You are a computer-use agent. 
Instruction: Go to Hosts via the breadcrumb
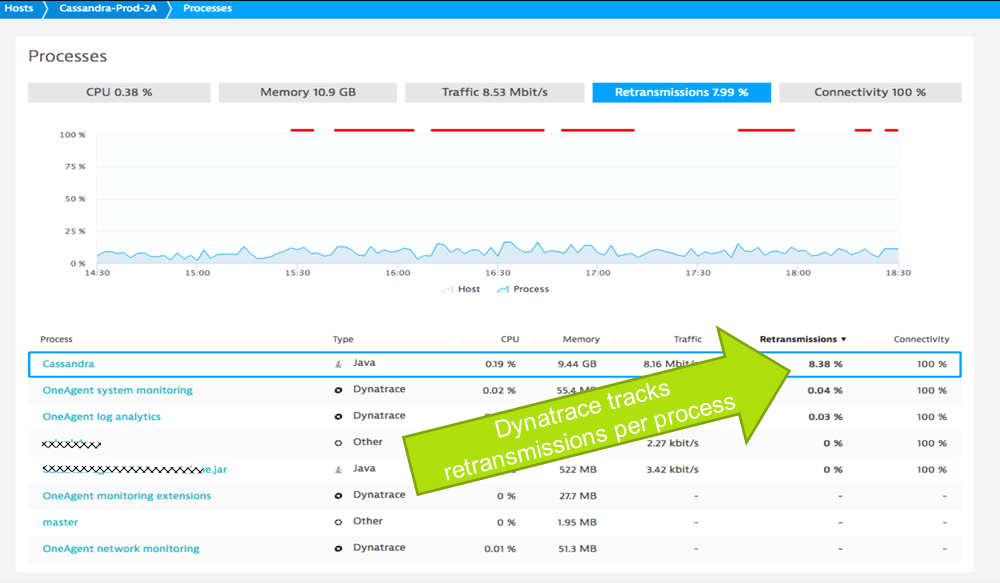[18, 7]
